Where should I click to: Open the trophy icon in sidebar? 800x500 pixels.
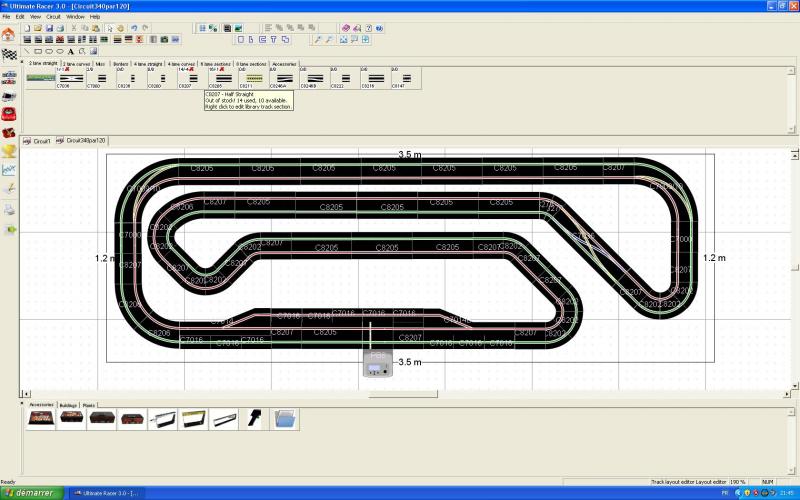coord(9,151)
